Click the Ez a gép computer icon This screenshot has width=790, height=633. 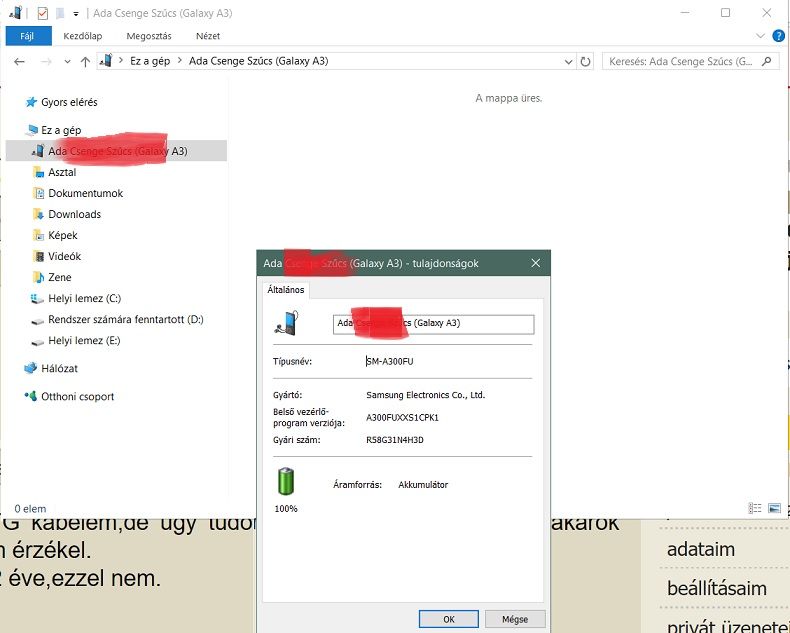pyautogui.click(x=31, y=130)
